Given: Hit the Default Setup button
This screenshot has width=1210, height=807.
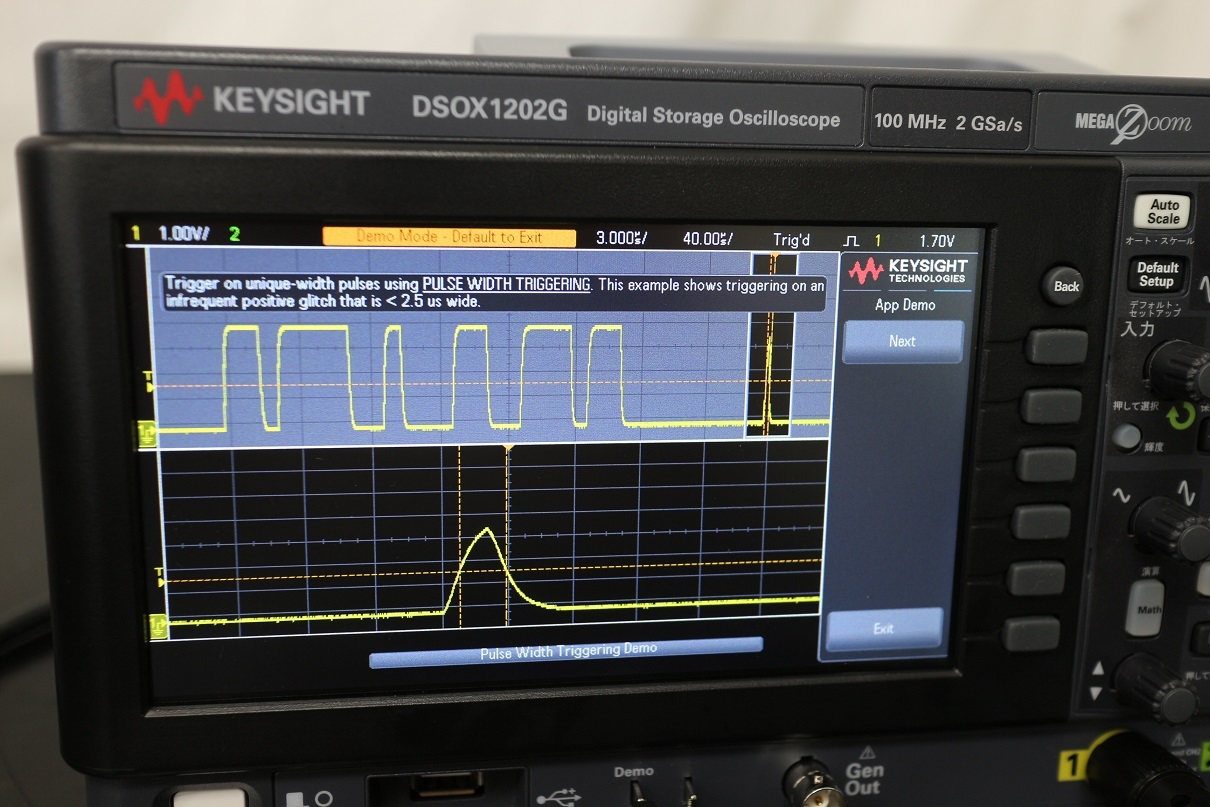Looking at the screenshot, I should click(x=1157, y=275).
